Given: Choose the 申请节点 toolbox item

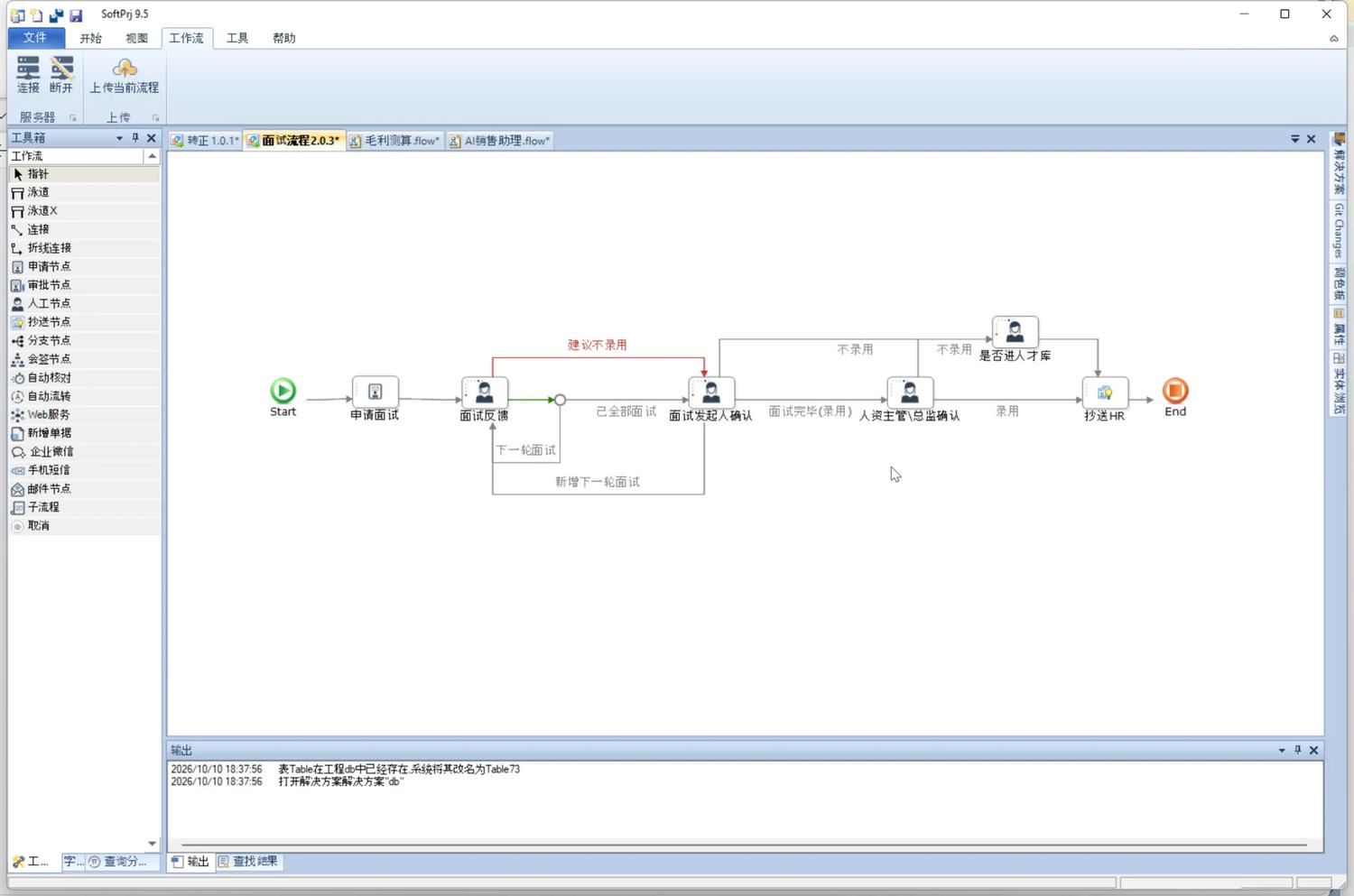Looking at the screenshot, I should click(x=84, y=266).
